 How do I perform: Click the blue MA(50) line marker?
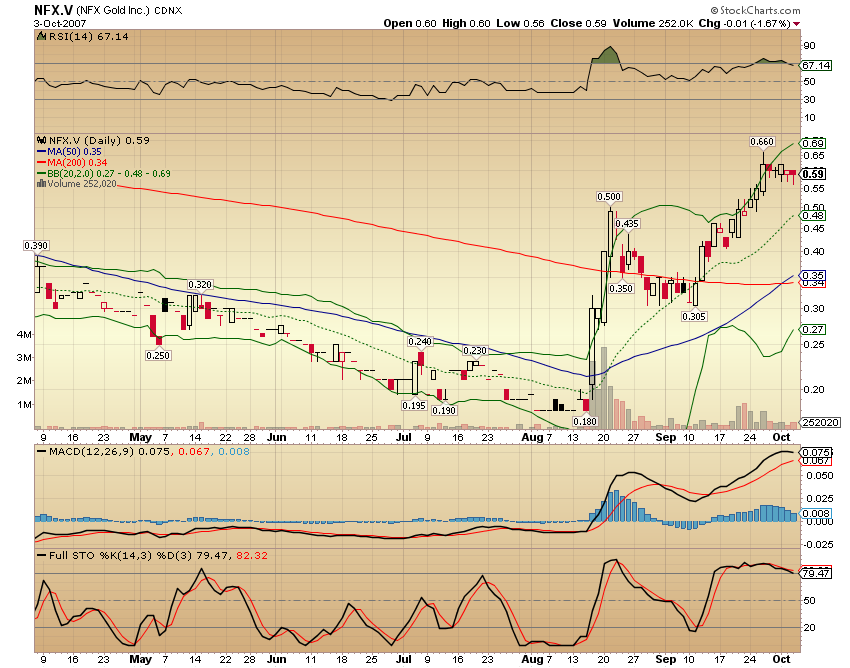43,151
